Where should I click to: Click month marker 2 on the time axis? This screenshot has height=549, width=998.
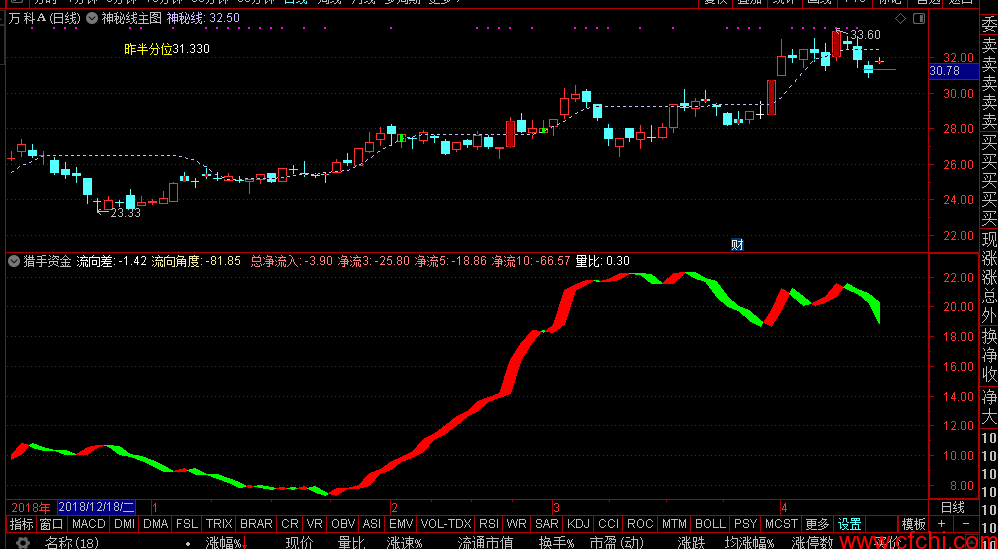click(395, 508)
